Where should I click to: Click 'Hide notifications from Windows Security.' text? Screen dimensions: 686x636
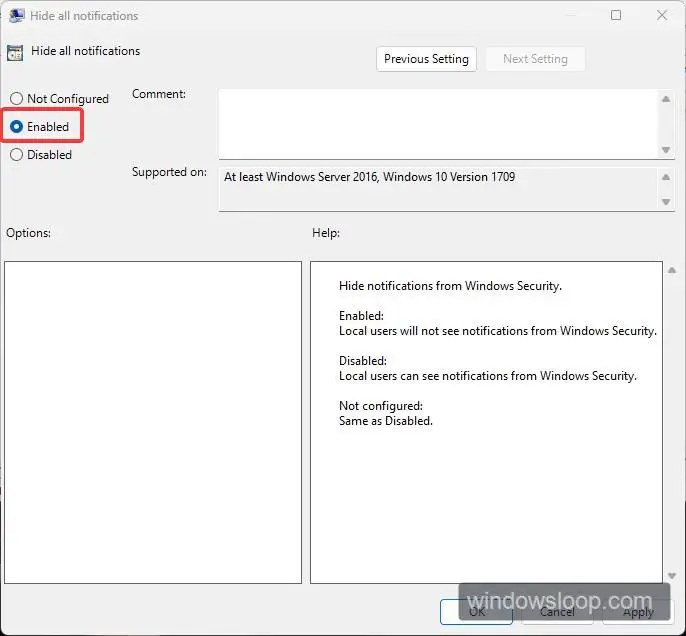[x=450, y=286]
